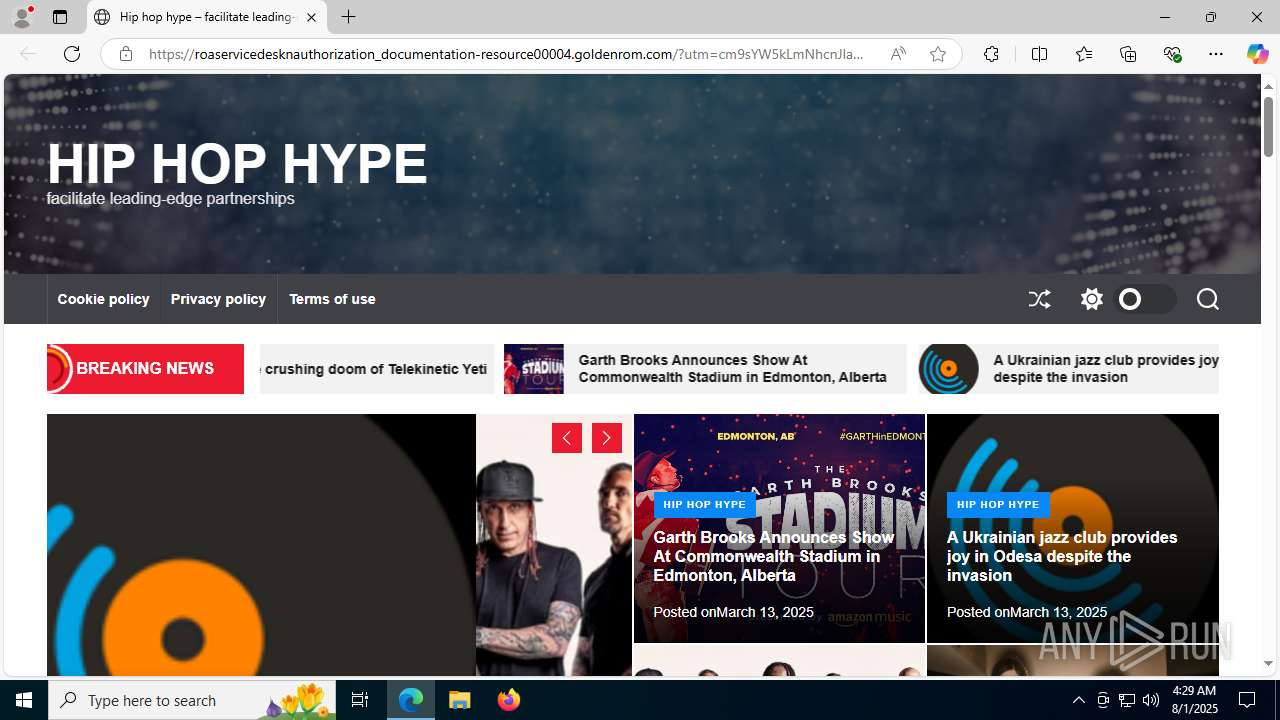Open Terms of use menu item
The width and height of the screenshot is (1280, 720).
pos(332,299)
